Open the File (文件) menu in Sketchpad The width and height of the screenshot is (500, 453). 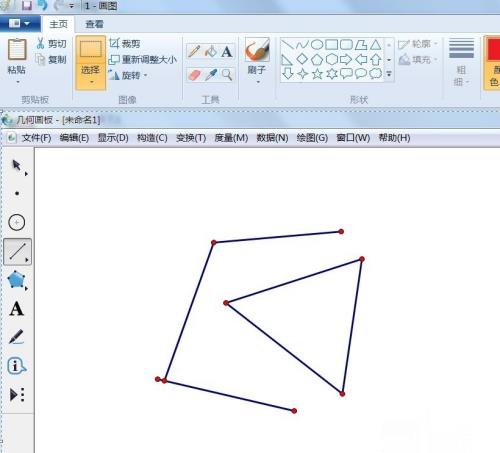click(36, 138)
